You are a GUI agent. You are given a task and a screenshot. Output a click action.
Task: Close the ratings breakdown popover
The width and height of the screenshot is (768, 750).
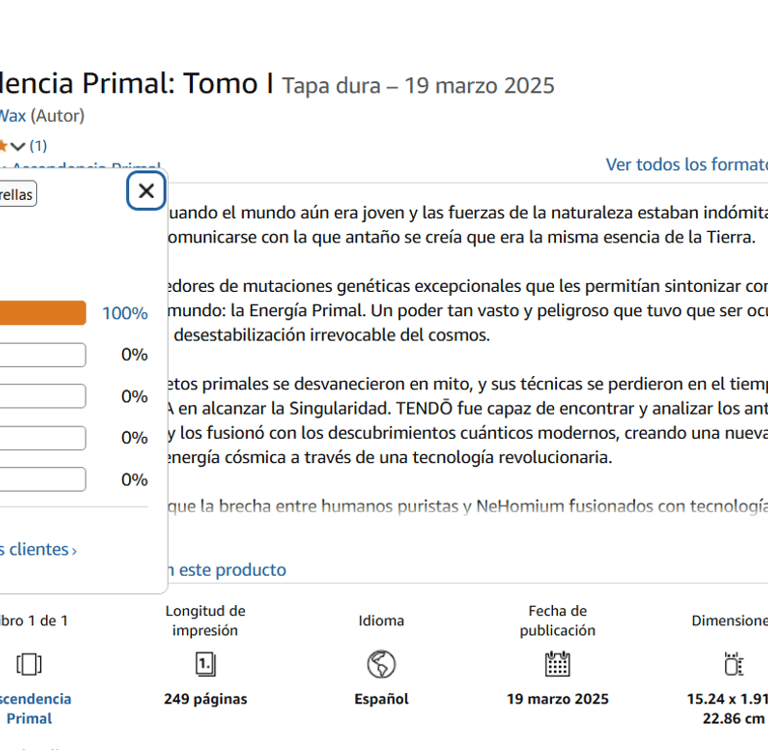point(146,191)
